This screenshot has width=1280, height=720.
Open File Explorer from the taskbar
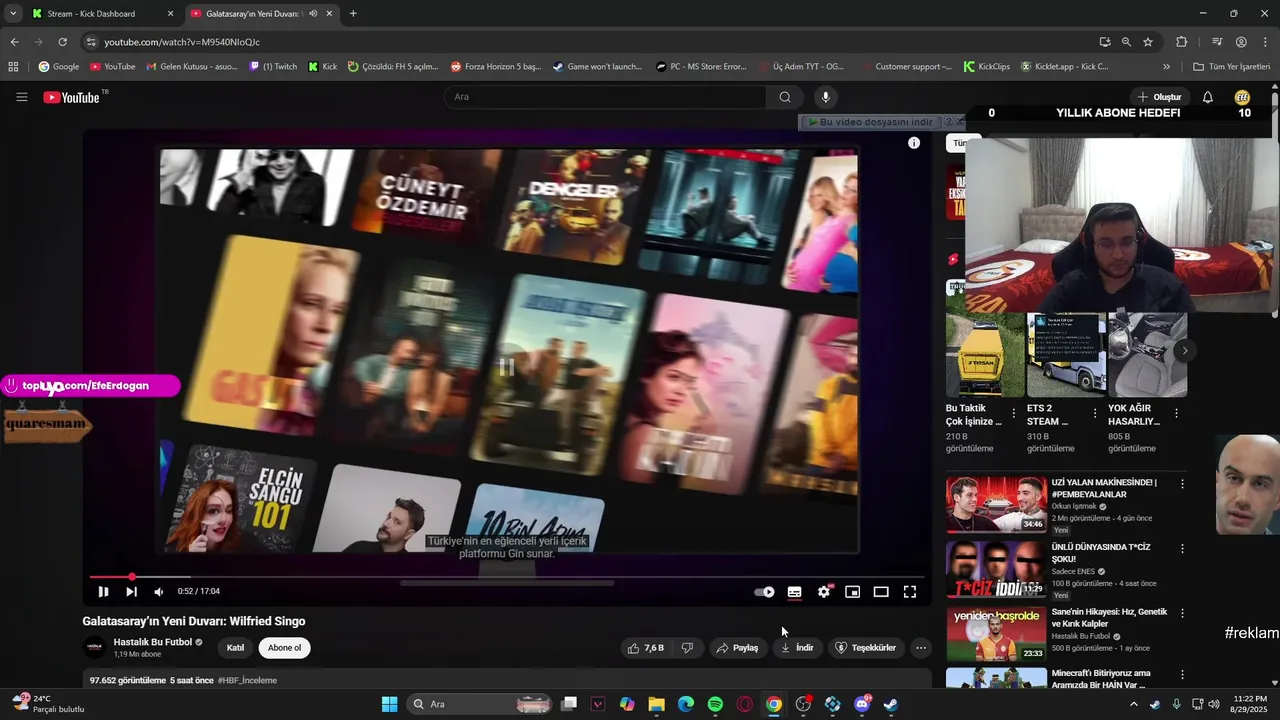pos(656,704)
